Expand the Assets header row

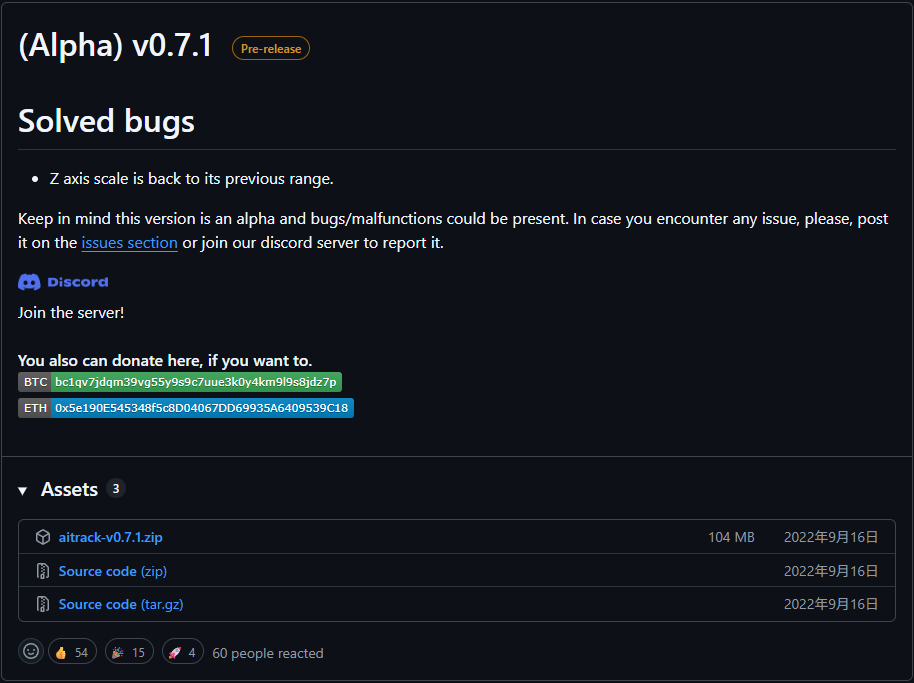point(68,489)
